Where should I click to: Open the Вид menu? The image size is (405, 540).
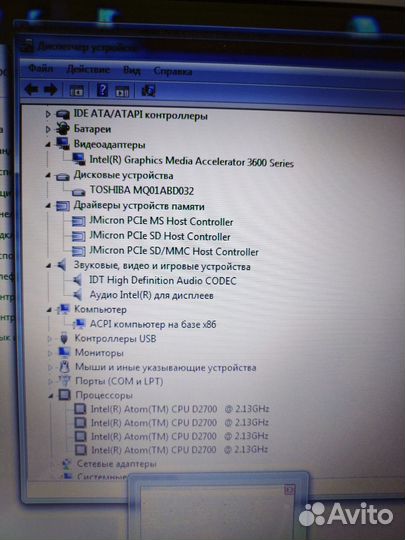click(132, 70)
